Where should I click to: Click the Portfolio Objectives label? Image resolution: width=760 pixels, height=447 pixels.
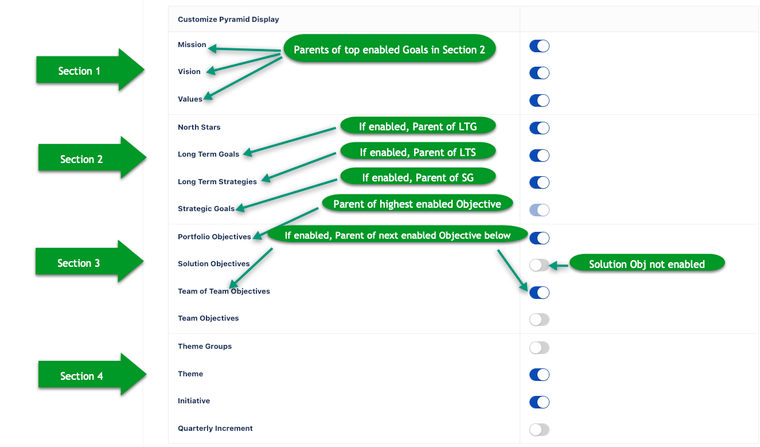tap(214, 237)
